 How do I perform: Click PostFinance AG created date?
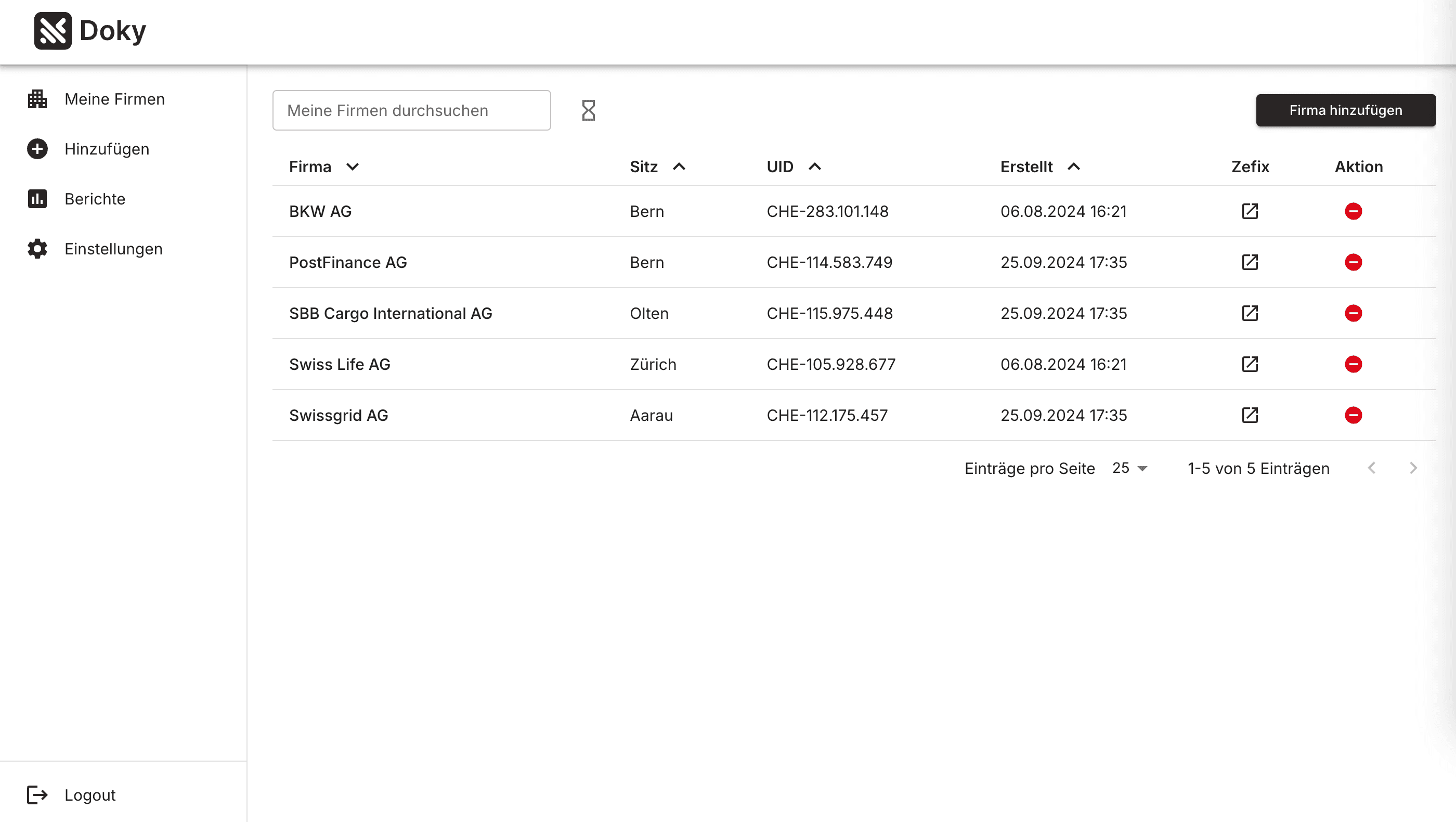pos(1064,262)
